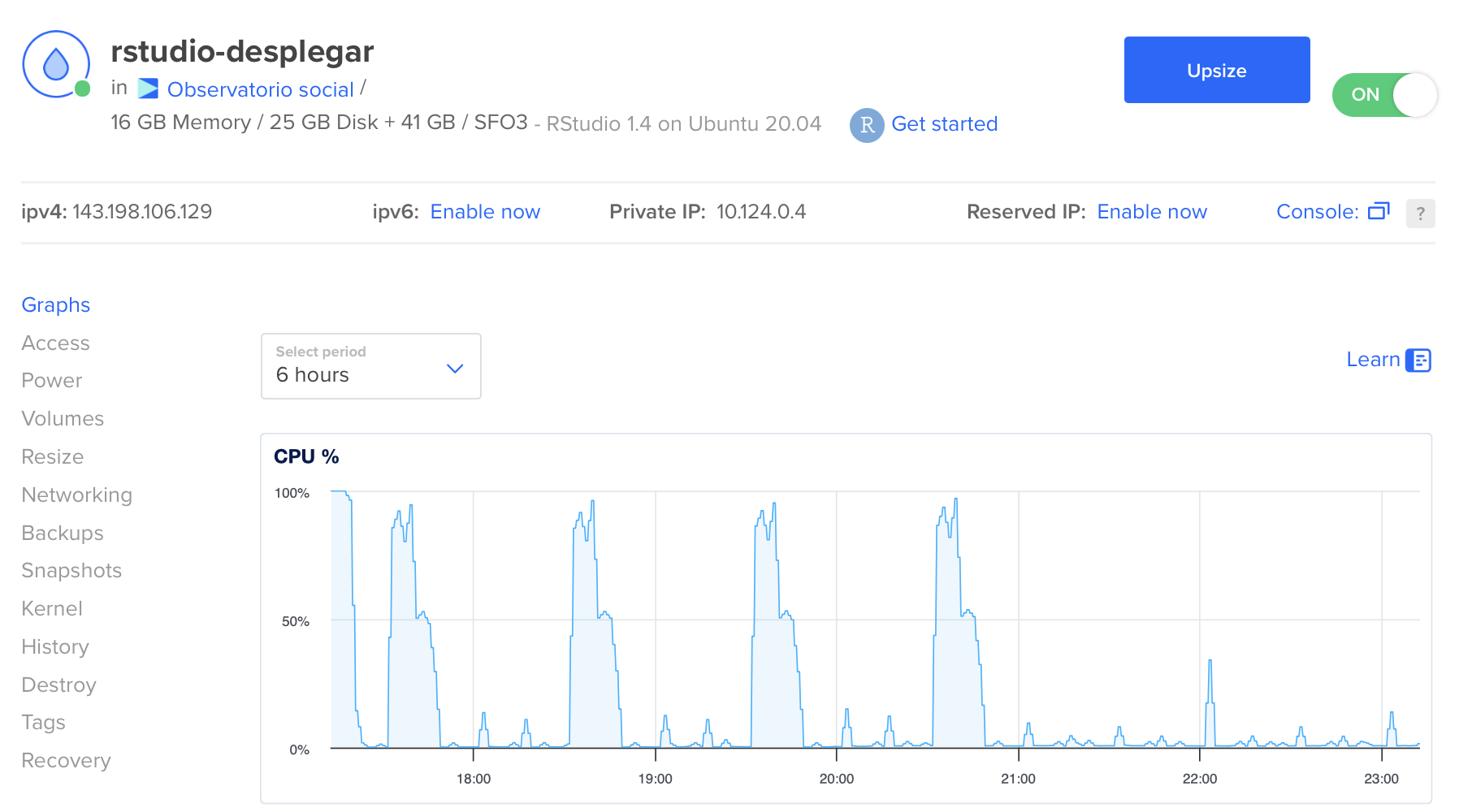Image resolution: width=1459 pixels, height=812 pixels.
Task: Open the Select period dropdown
Action: point(370,366)
